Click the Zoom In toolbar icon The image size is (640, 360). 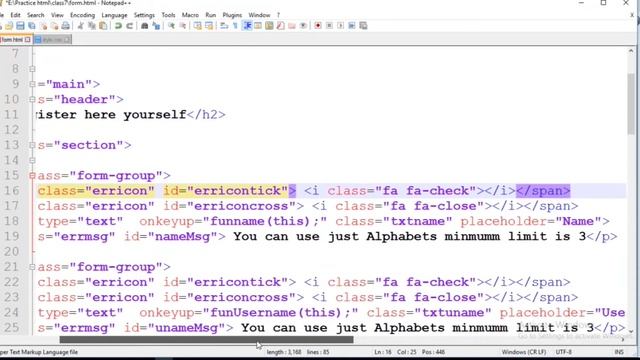point(171,26)
